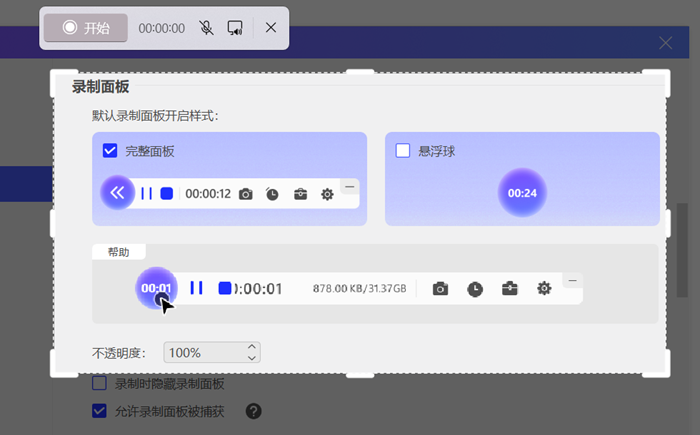Pause icon in 完整面板 preview

click(146, 193)
